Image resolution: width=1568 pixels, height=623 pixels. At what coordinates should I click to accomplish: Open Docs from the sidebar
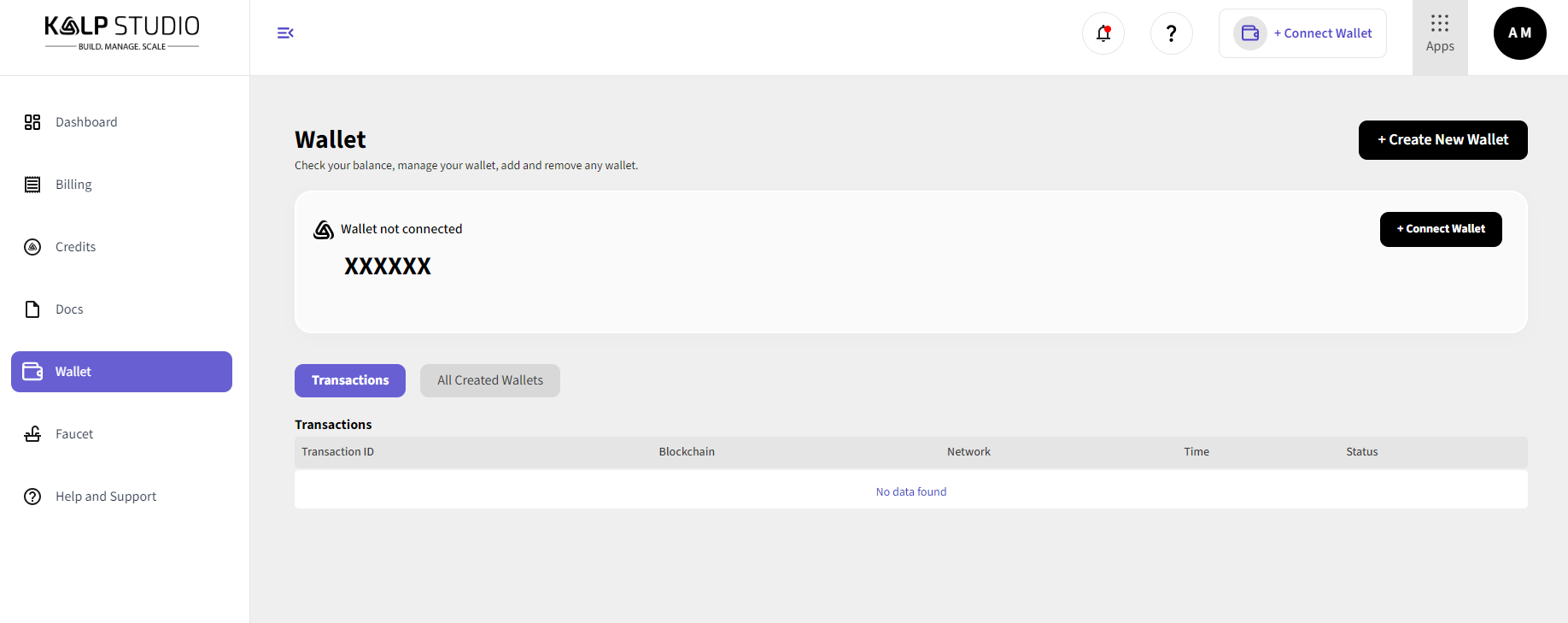[x=69, y=309]
